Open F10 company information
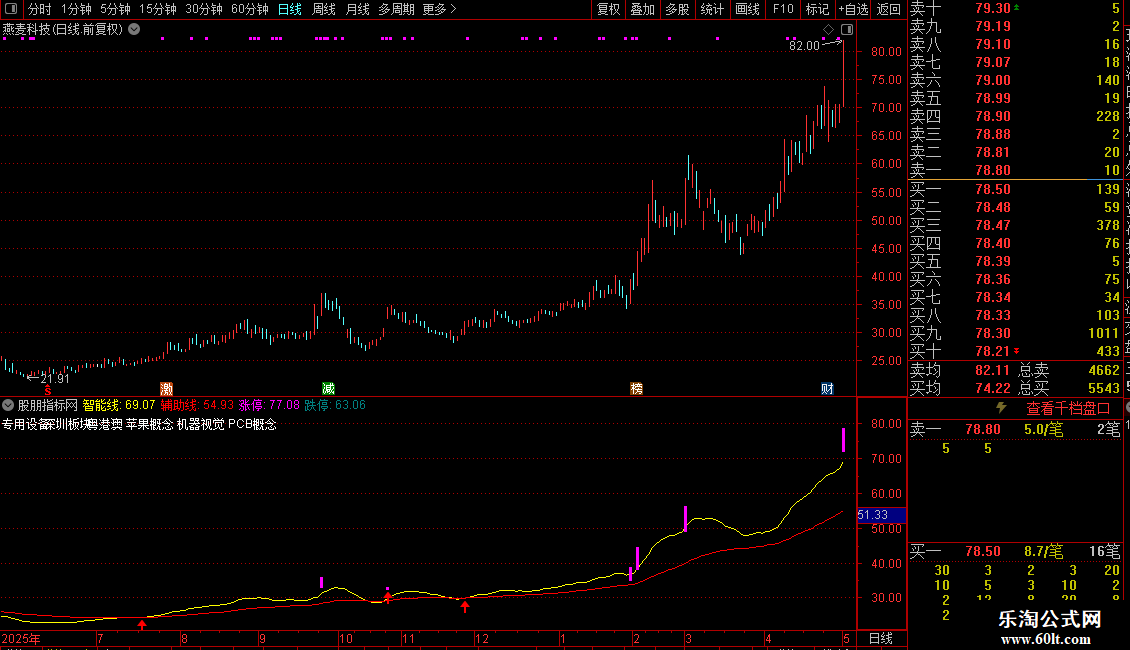This screenshot has height=650, width=1130. 783,9
